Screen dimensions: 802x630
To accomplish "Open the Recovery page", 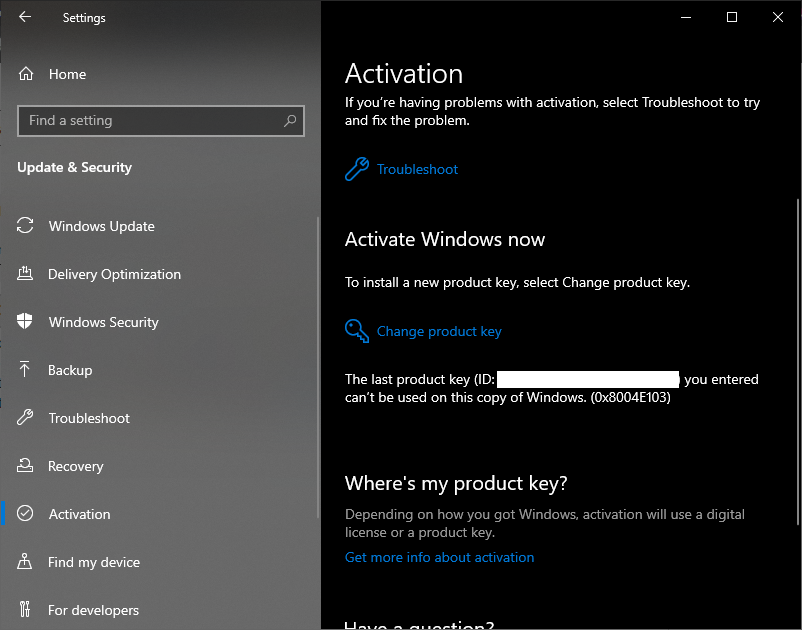I will [76, 466].
